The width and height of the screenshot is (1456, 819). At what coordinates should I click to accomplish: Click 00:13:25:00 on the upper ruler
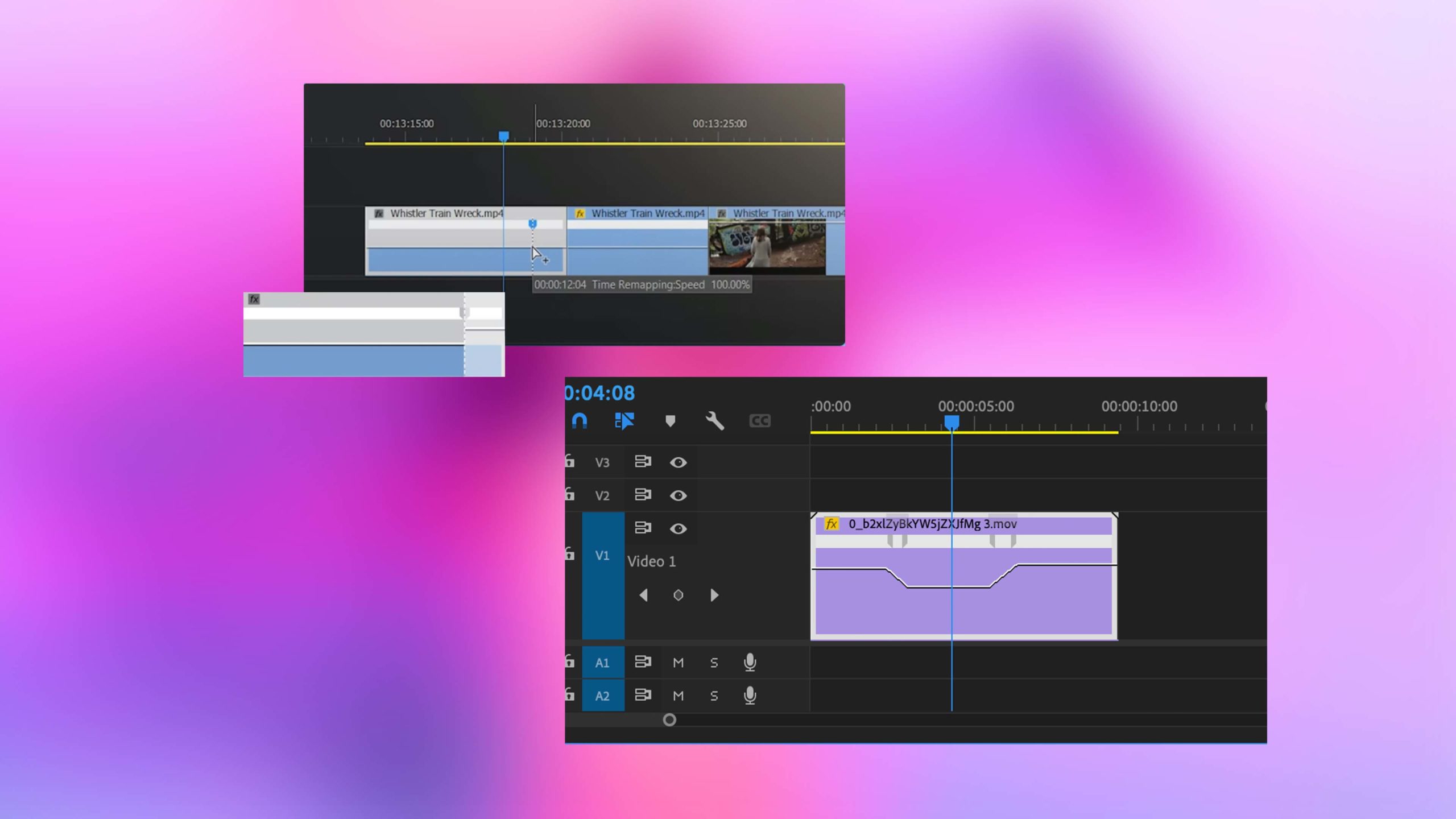click(x=719, y=123)
